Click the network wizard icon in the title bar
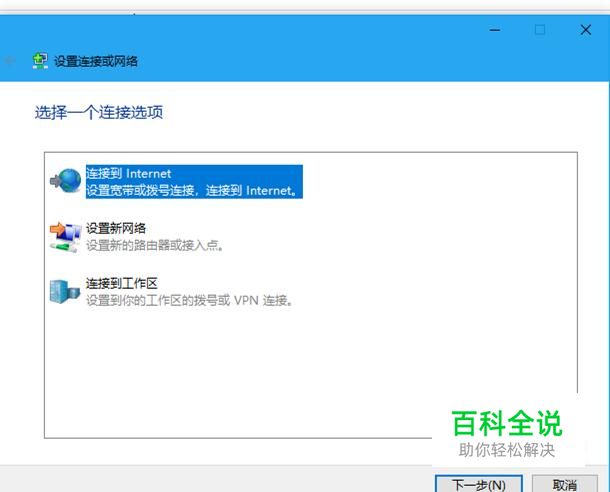The height and width of the screenshot is (492, 610). (40, 61)
